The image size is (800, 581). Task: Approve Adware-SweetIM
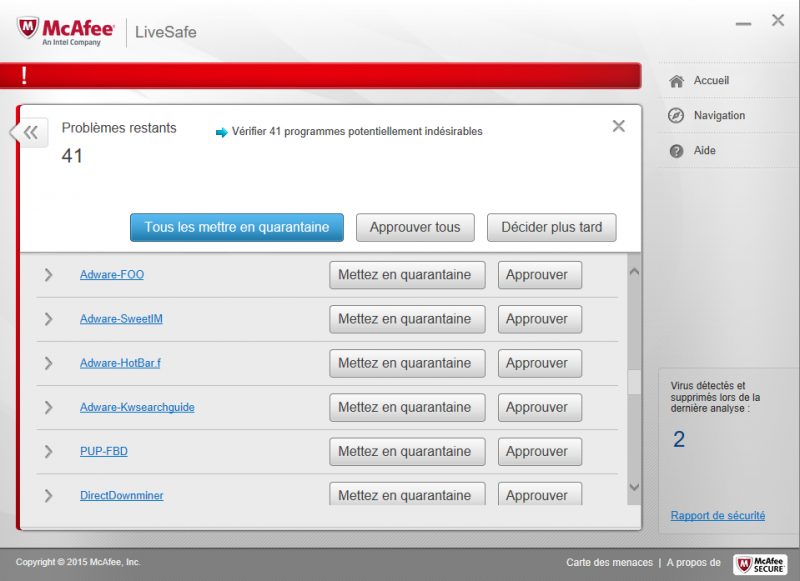pyautogui.click(x=540, y=319)
